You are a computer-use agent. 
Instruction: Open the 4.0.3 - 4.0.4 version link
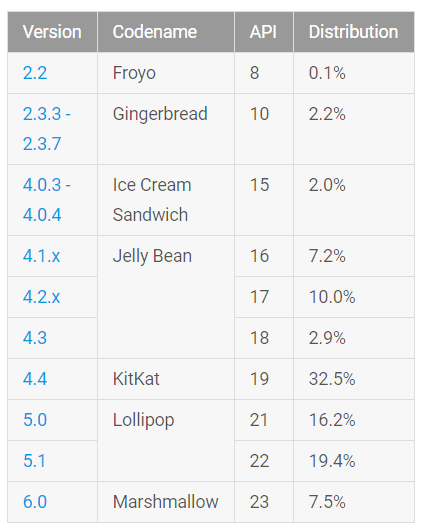click(x=47, y=200)
